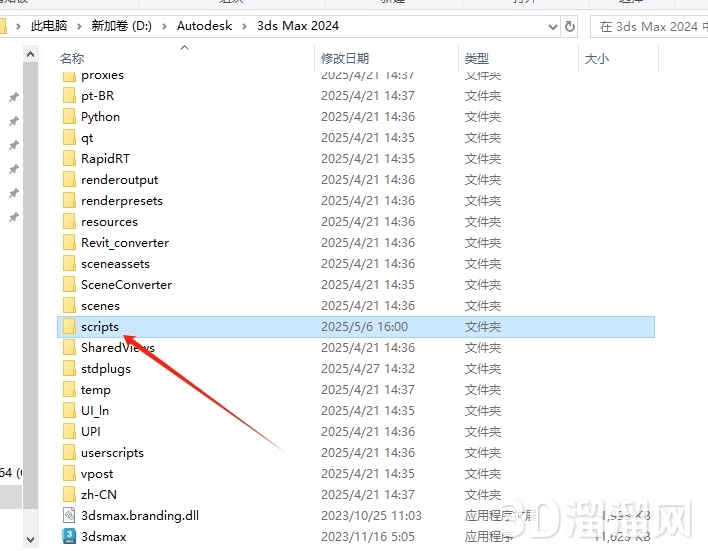Select the Revit_converter folder
The image size is (708, 551).
pos(125,243)
